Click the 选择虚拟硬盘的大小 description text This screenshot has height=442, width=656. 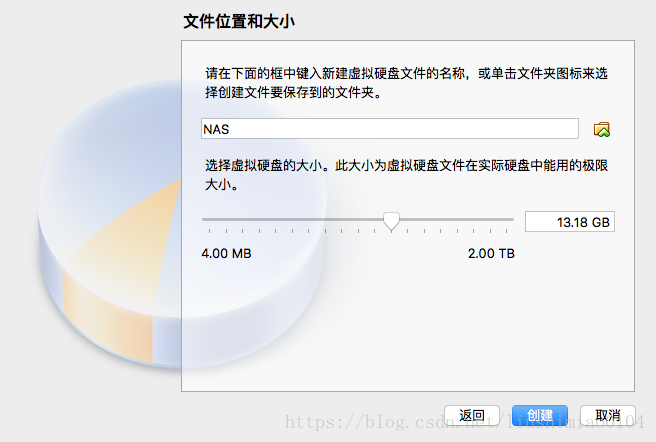[406, 175]
